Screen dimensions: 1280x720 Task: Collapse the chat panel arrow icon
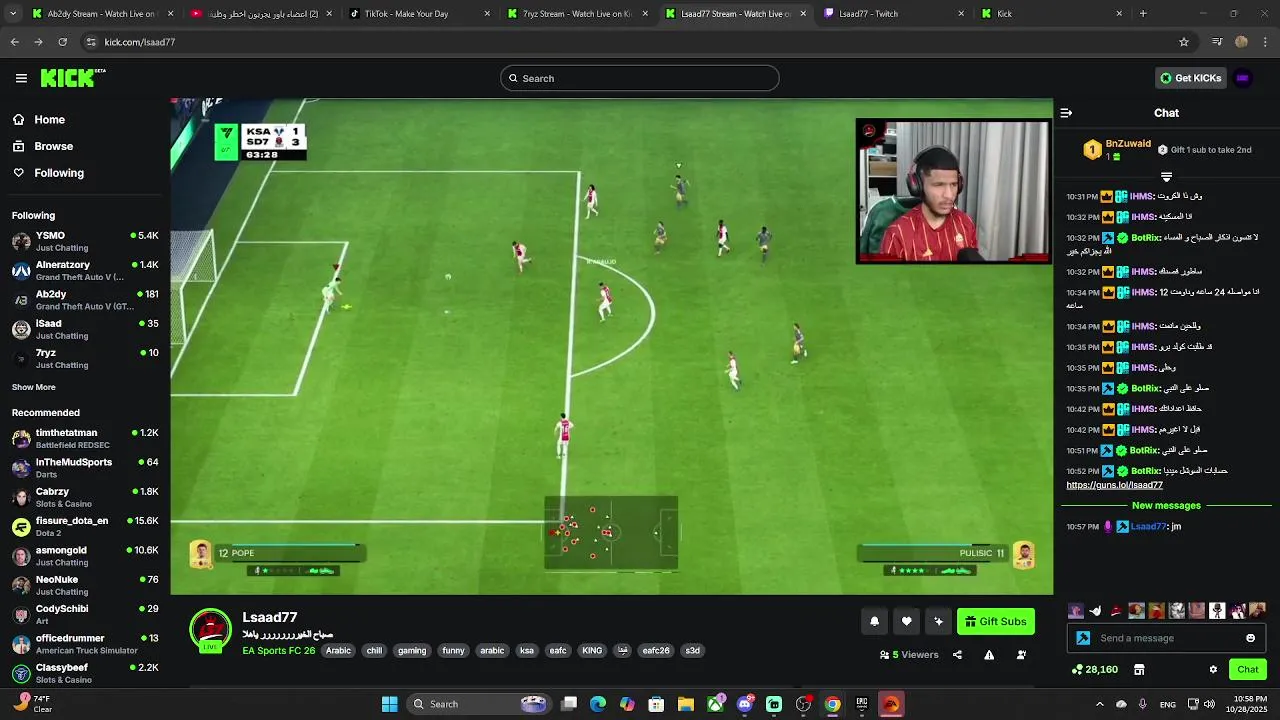click(x=1066, y=113)
